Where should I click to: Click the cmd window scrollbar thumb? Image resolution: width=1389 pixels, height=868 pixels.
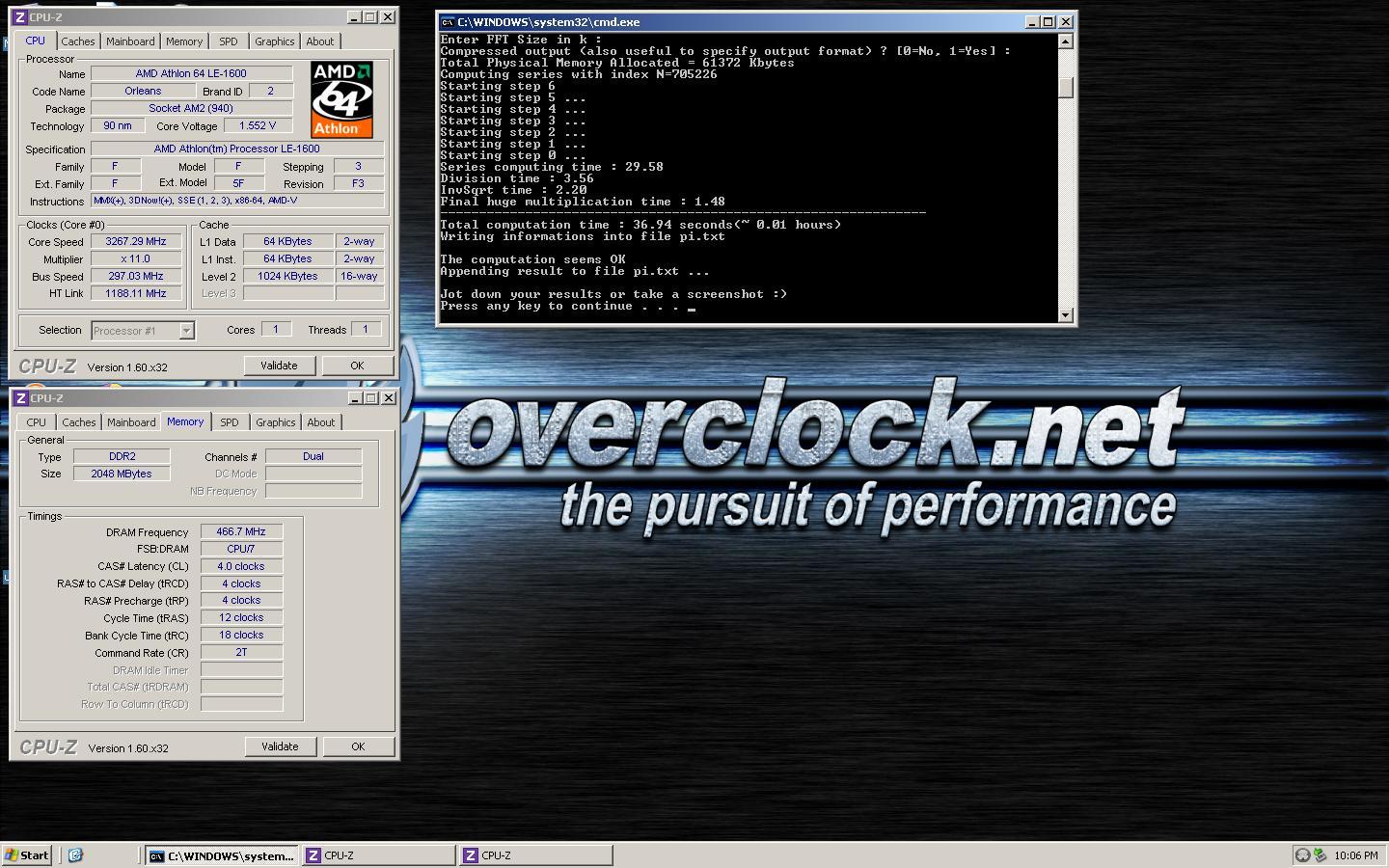point(1065,87)
